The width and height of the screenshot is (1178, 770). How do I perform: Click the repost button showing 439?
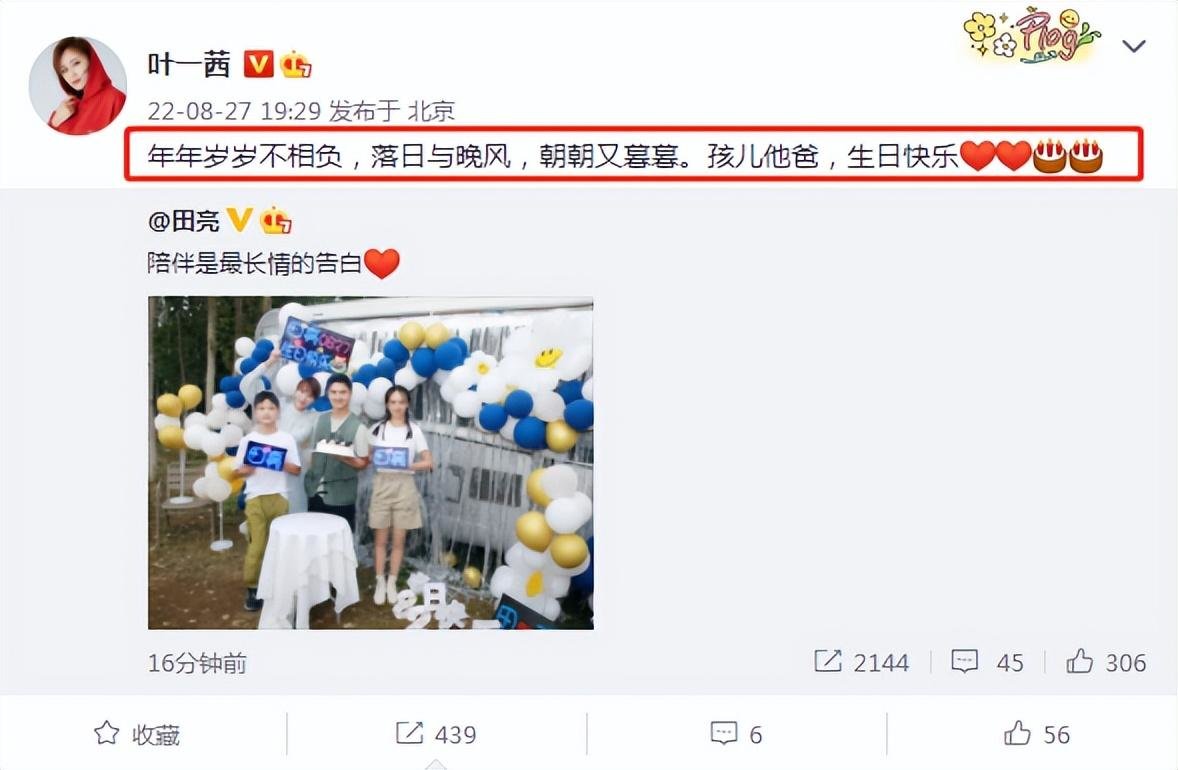[x=436, y=734]
